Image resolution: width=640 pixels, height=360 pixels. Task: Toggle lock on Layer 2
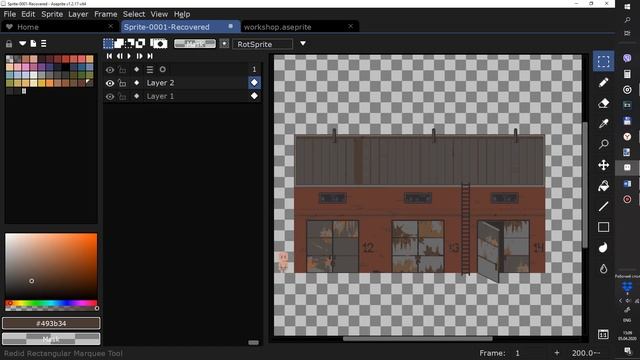tap(122, 83)
